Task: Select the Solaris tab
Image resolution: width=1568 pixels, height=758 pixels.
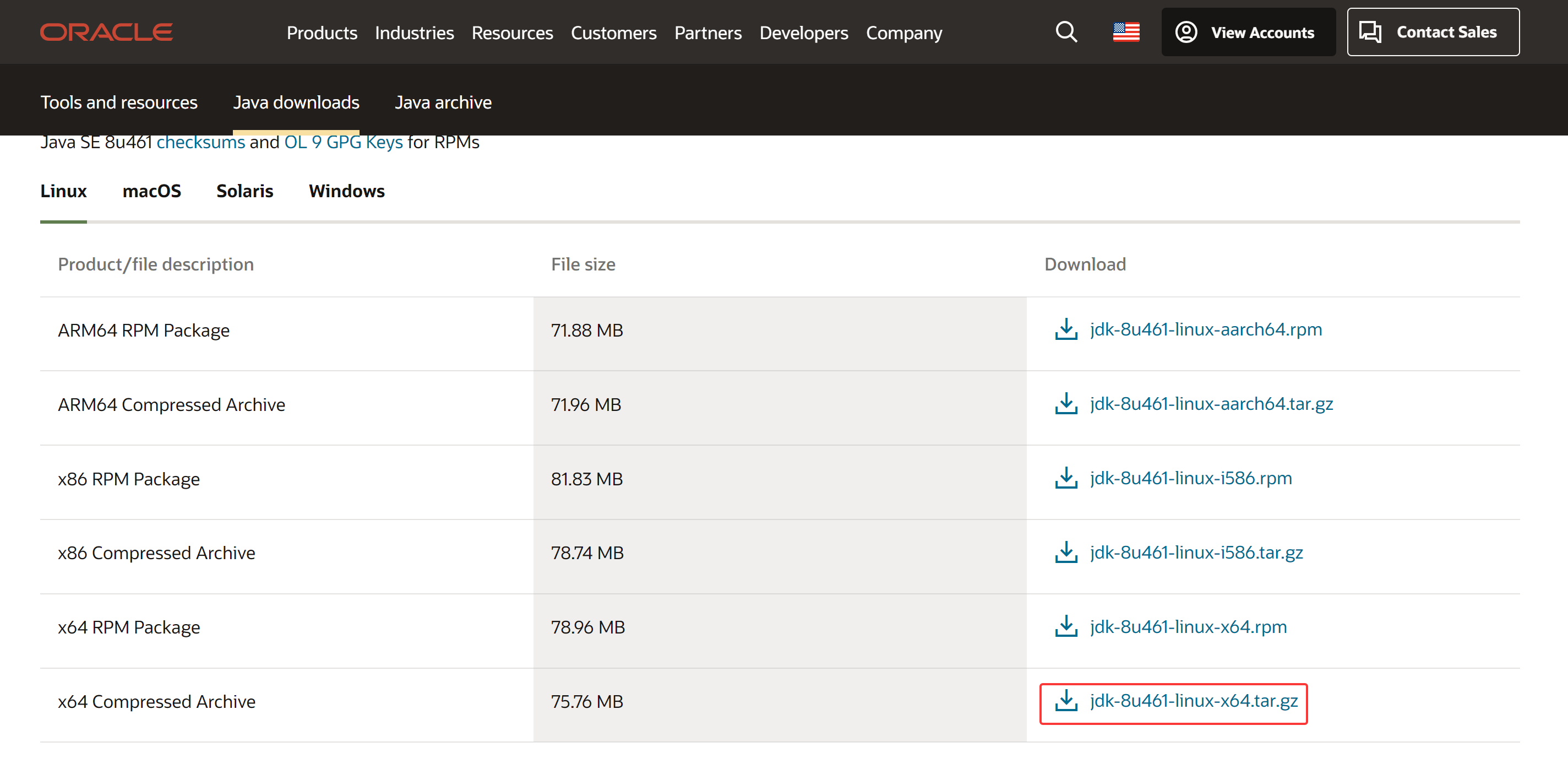Action: (x=244, y=191)
